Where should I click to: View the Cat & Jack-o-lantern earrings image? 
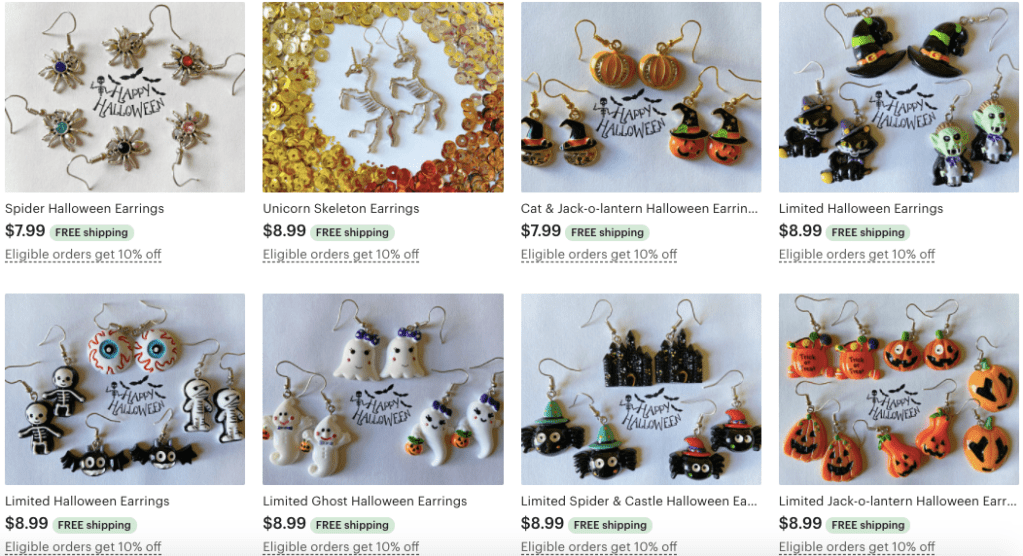pos(641,97)
